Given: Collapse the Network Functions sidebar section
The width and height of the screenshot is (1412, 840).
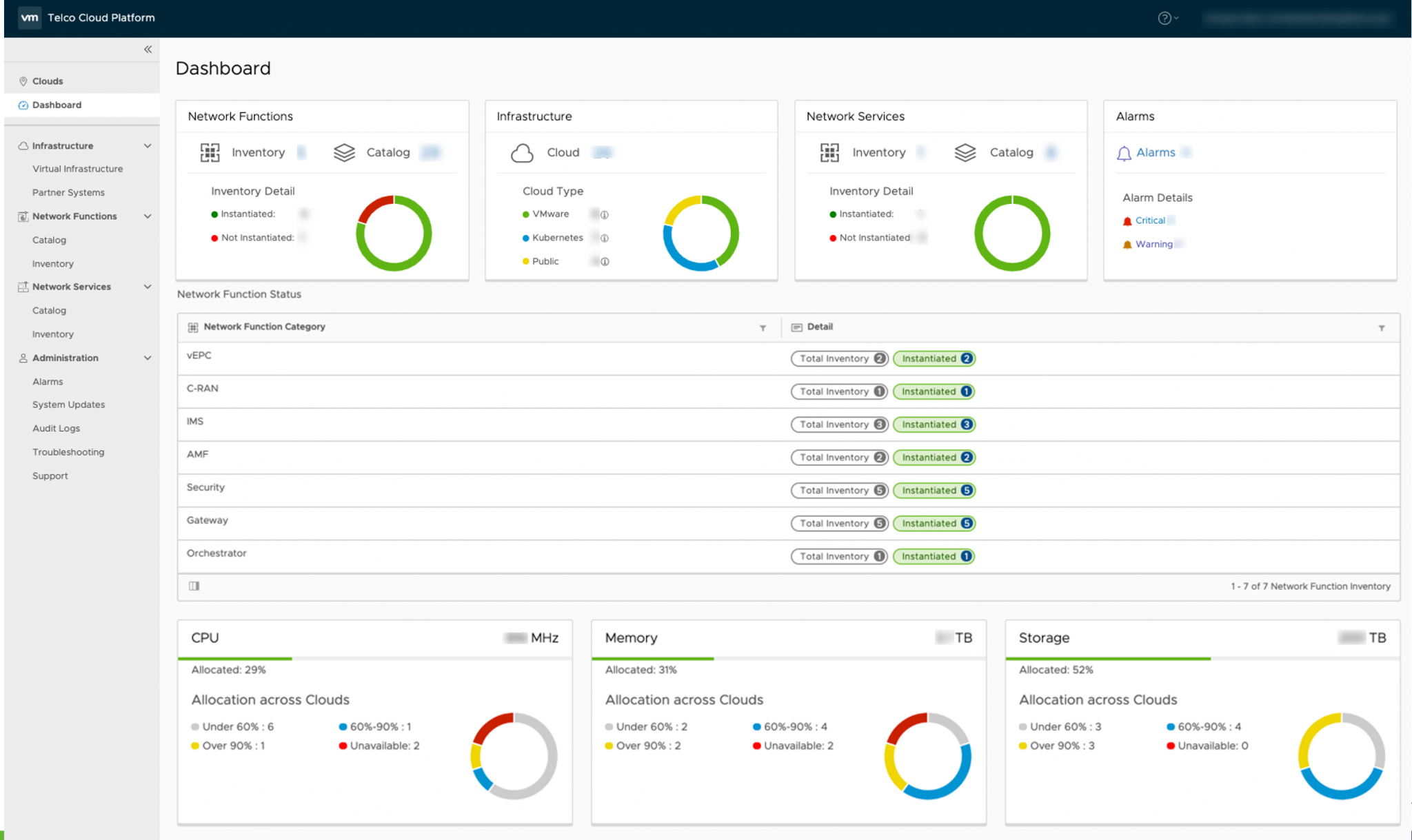Looking at the screenshot, I should pos(148,216).
